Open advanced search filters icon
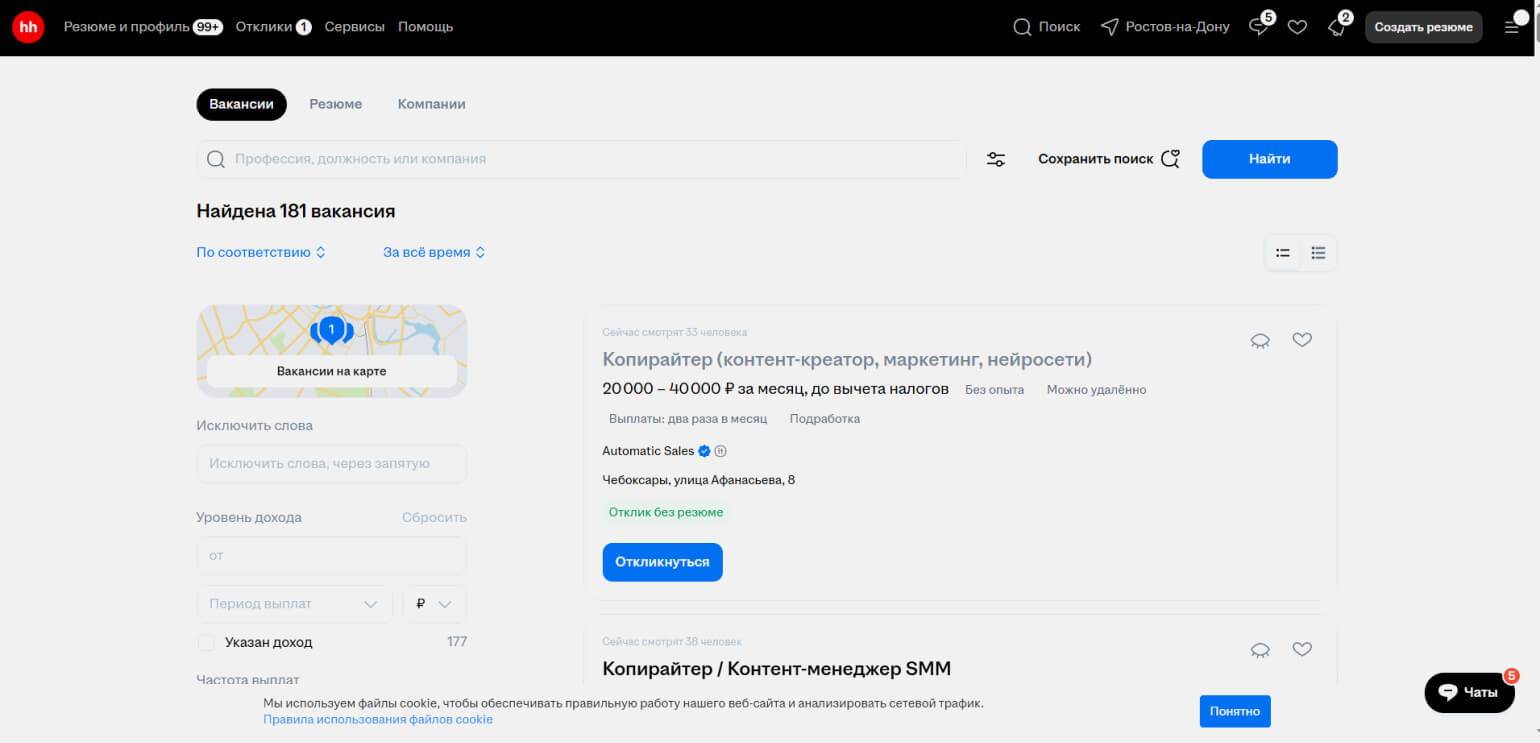The height and width of the screenshot is (743, 1540). click(996, 159)
